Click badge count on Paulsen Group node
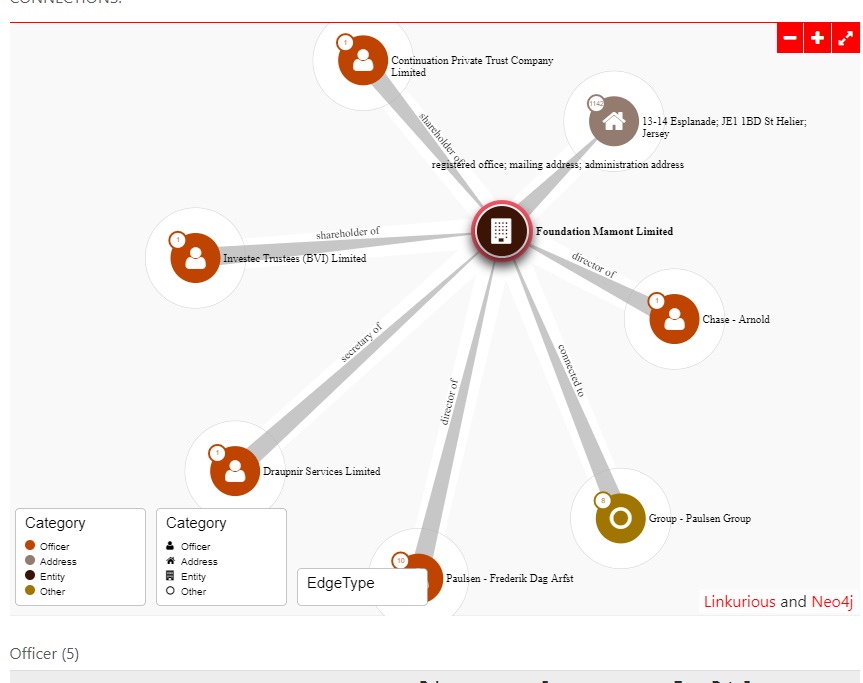The height and width of the screenshot is (683, 863). pyautogui.click(x=603, y=500)
